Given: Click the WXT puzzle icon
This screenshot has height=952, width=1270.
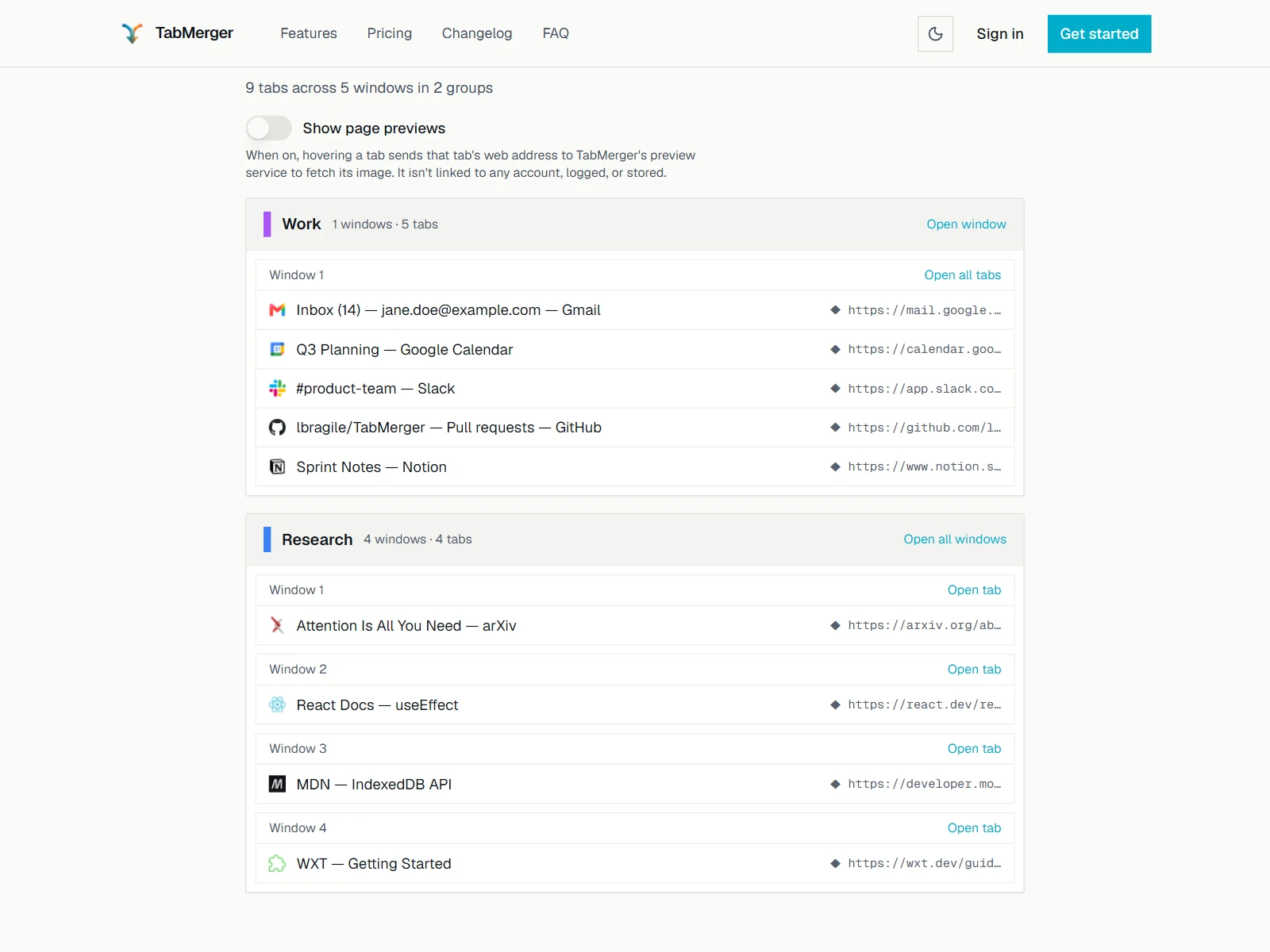Looking at the screenshot, I should coord(277,863).
